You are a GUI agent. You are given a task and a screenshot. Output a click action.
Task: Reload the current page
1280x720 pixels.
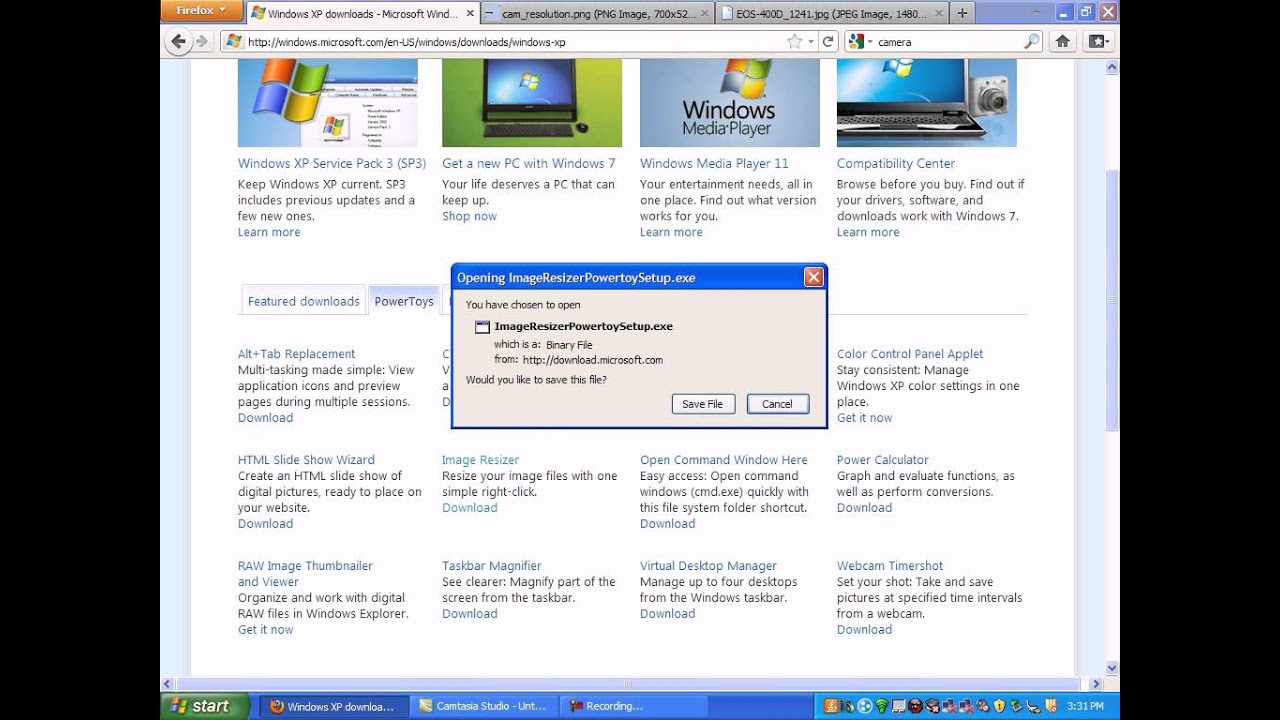point(828,42)
